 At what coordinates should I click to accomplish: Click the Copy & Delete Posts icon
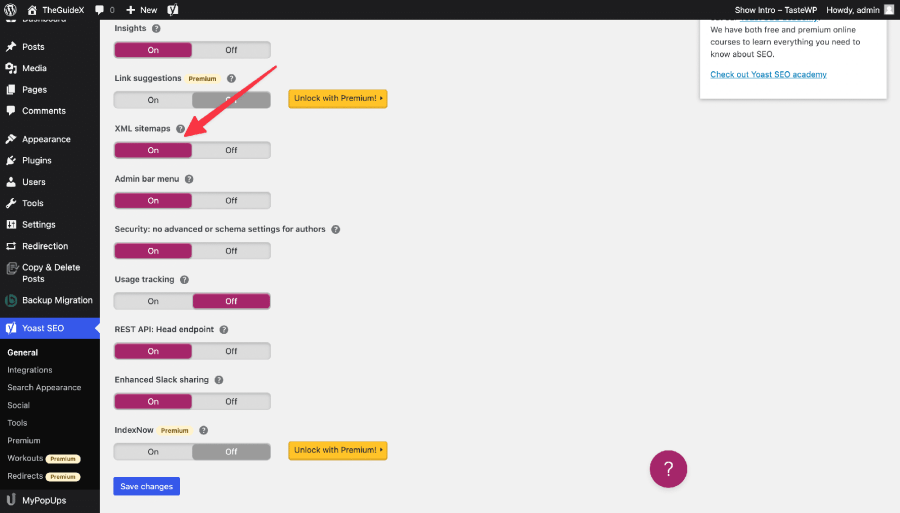pyautogui.click(x=11, y=268)
